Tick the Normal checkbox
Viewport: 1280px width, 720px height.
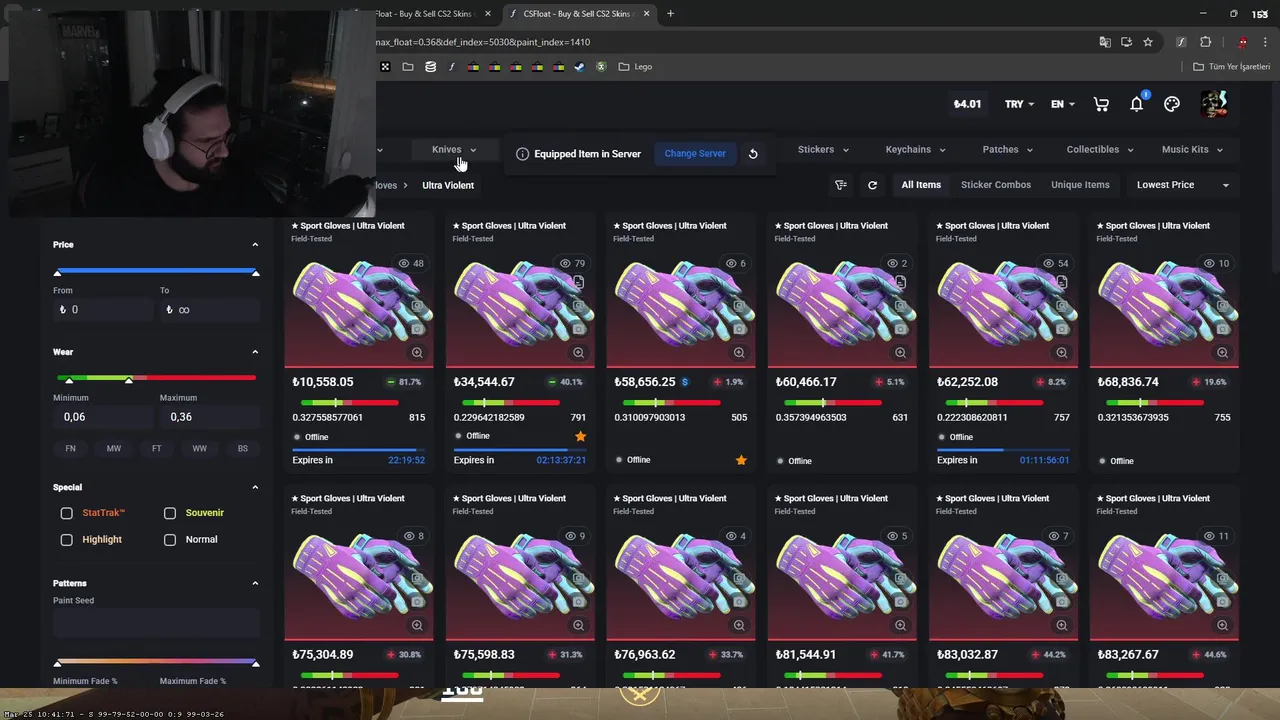pyautogui.click(x=170, y=540)
